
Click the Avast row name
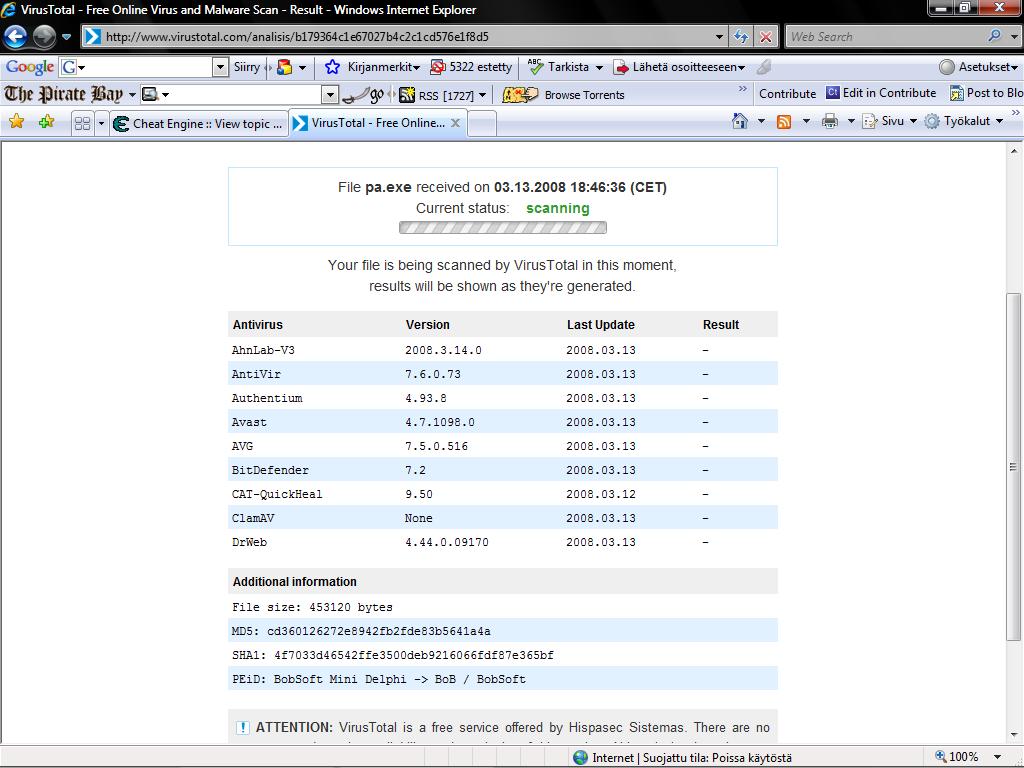pyautogui.click(x=249, y=423)
